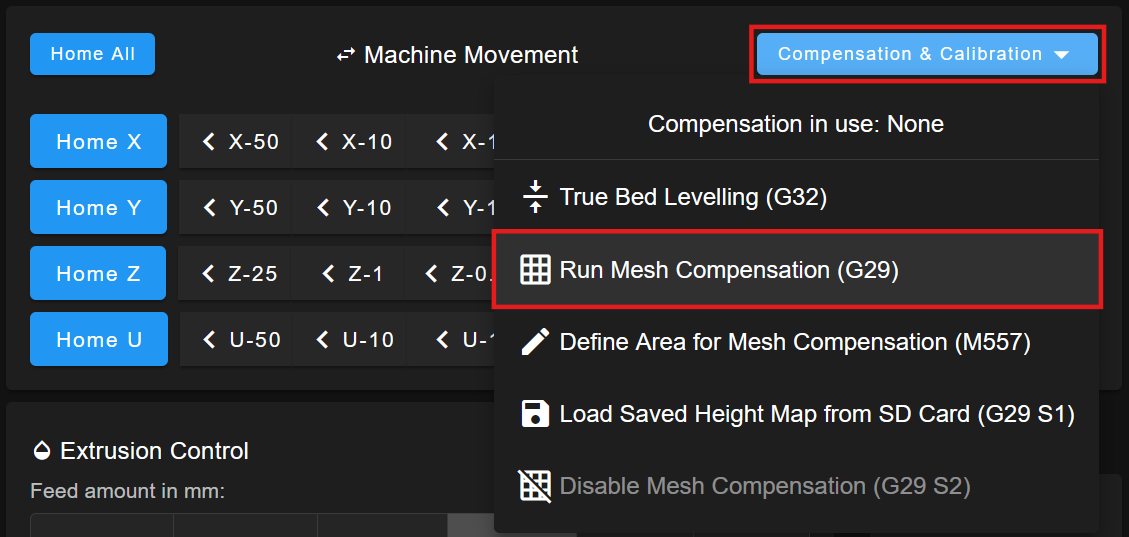This screenshot has width=1129, height=537.
Task: Click the dropdown arrow on Compensation & Calibration
Action: pos(1061,55)
